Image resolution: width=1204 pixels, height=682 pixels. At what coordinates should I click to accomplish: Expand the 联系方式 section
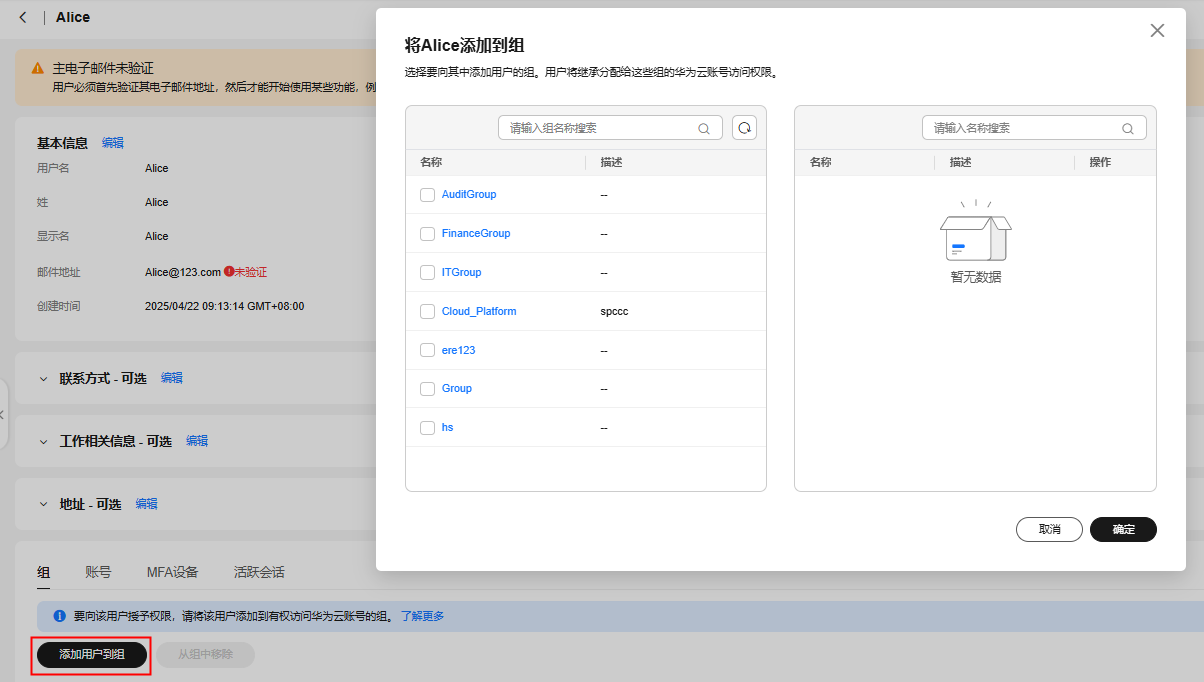(x=43, y=378)
